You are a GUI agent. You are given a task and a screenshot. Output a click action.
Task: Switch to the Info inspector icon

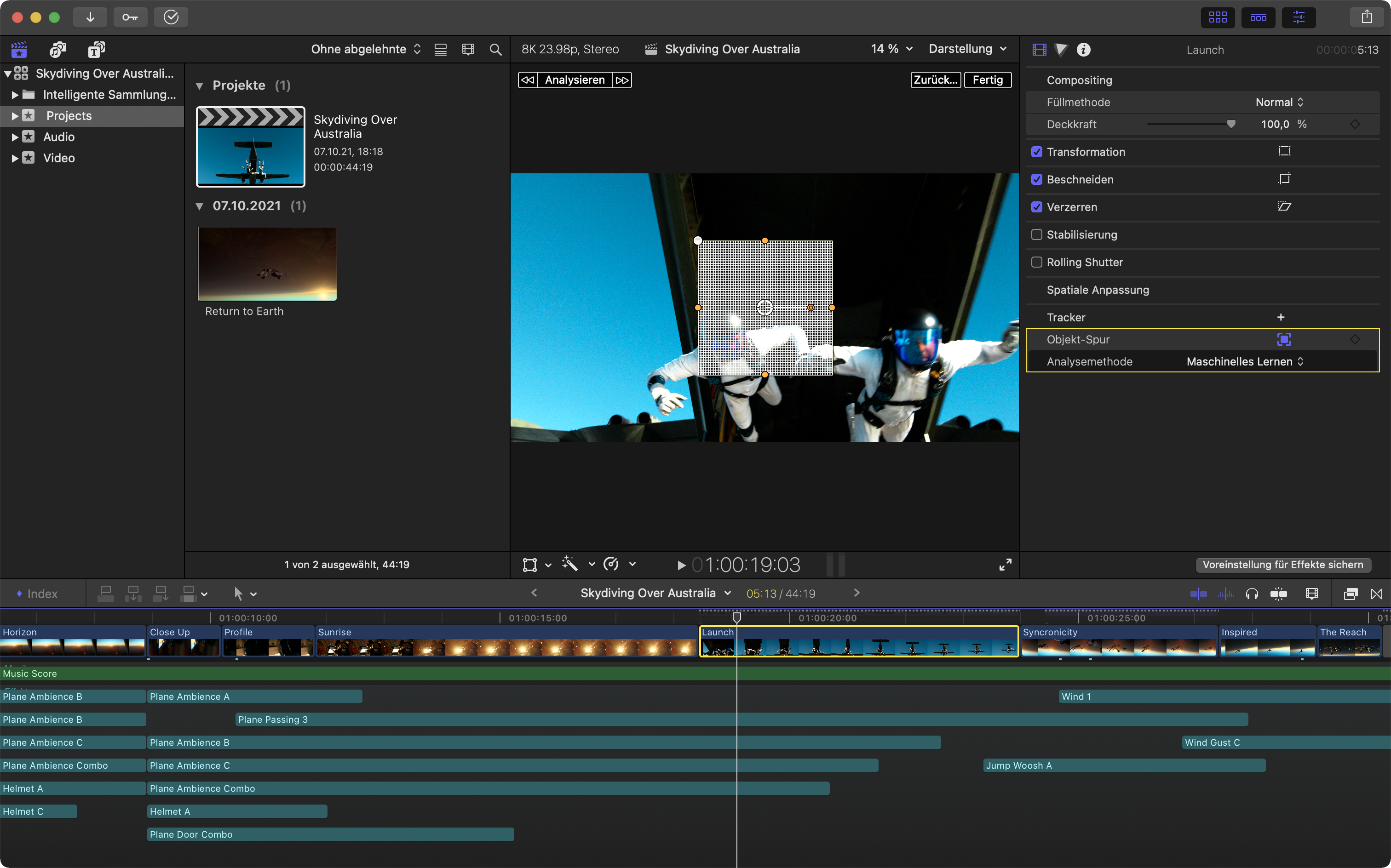1083,50
